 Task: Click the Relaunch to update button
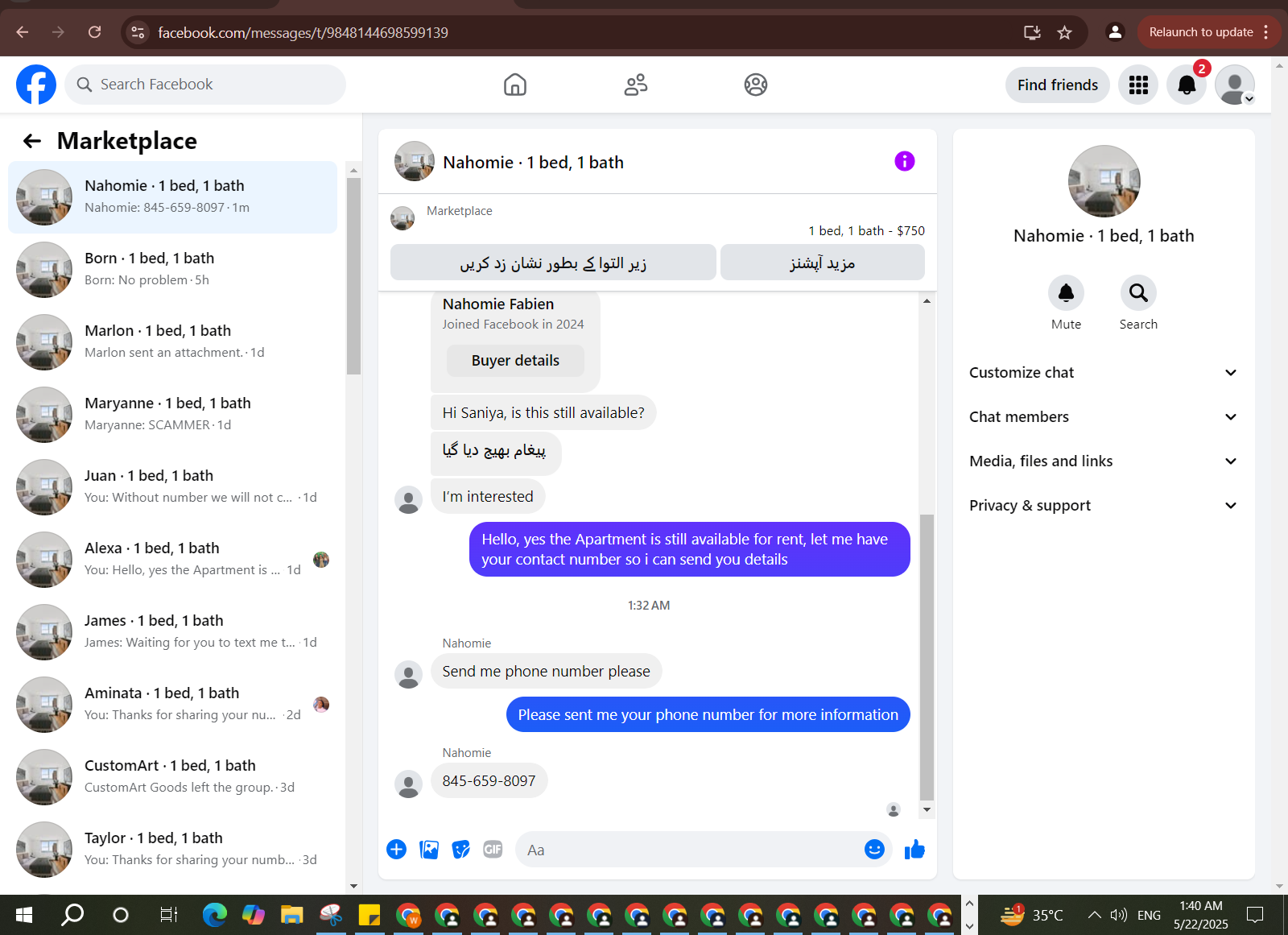(1207, 32)
